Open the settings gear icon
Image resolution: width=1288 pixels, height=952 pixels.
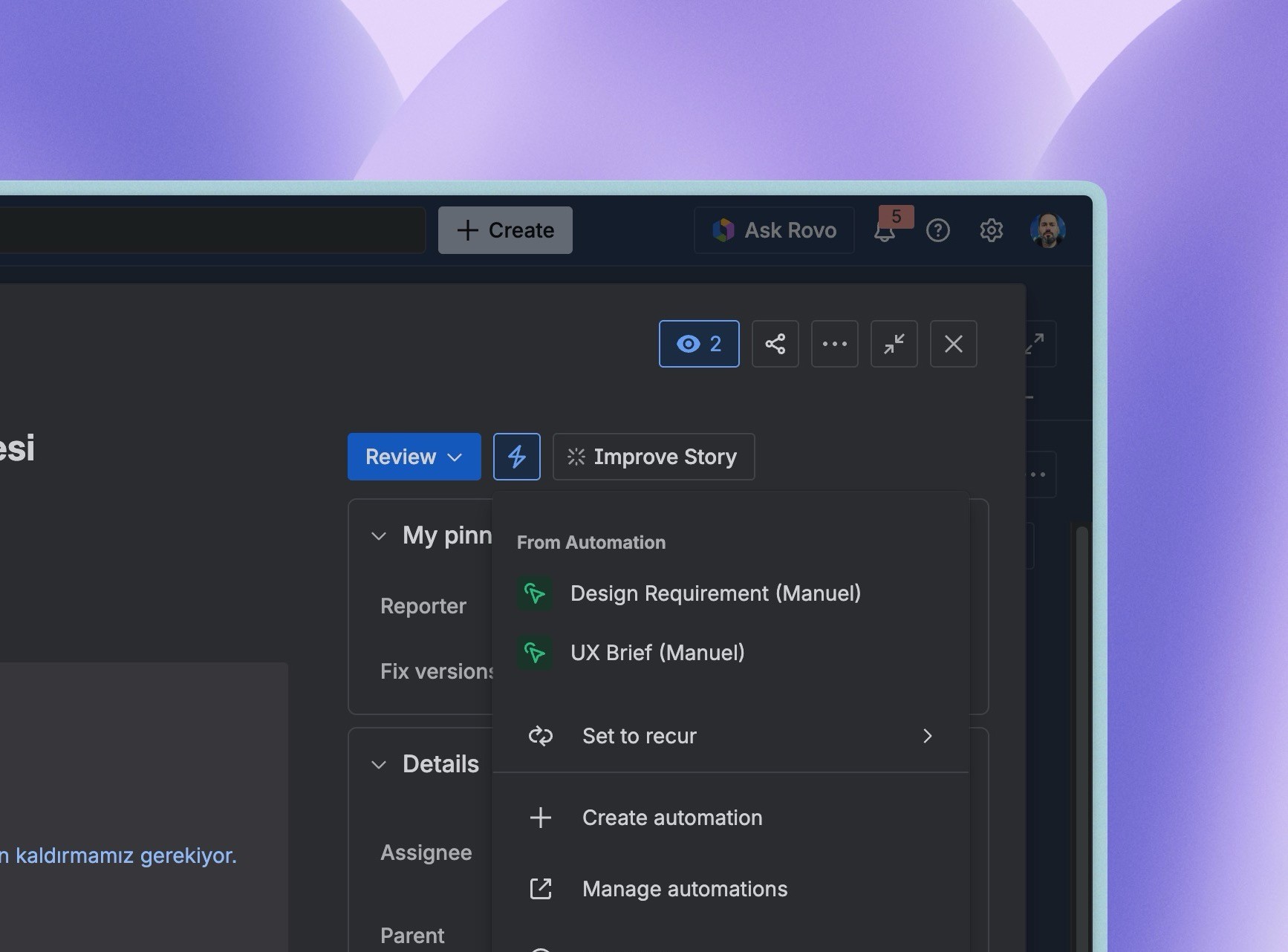tap(991, 231)
